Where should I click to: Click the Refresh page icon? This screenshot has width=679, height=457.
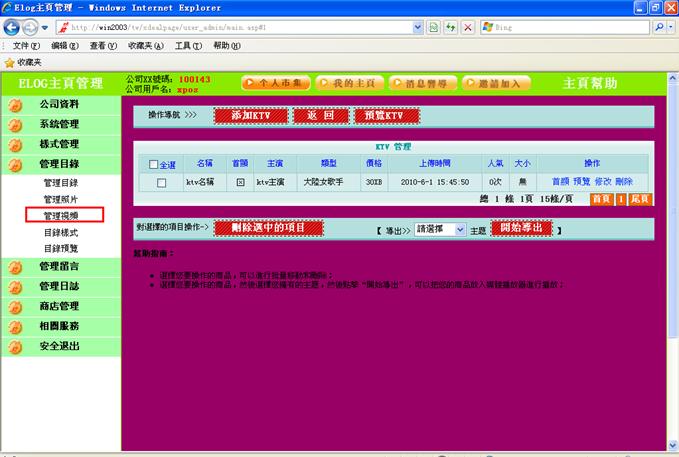coord(449,27)
